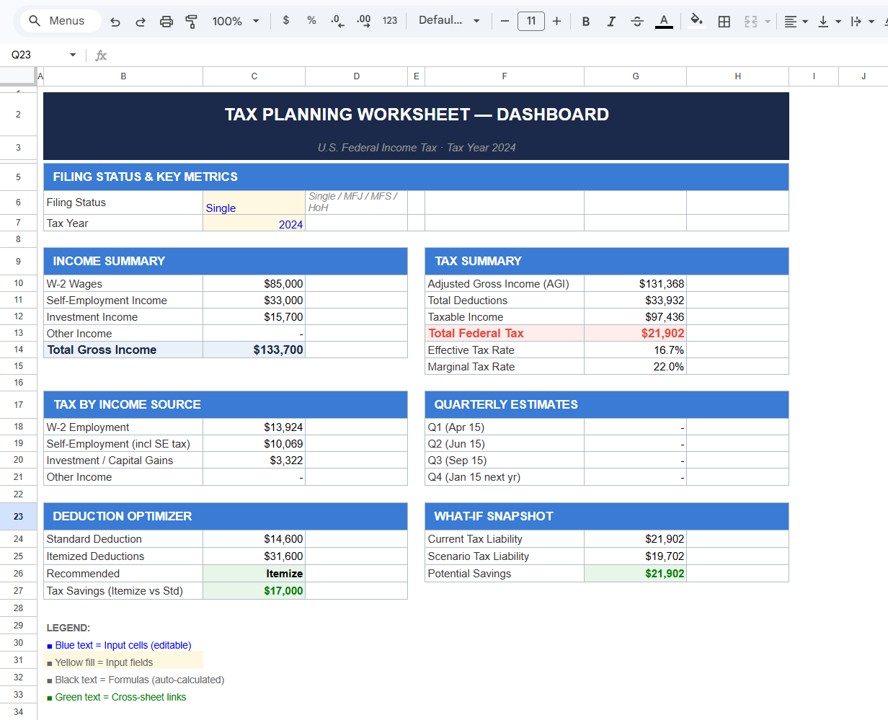Screen dimensions: 888x720
Task: Open the Name box dropdown arrow
Action: pos(72,55)
